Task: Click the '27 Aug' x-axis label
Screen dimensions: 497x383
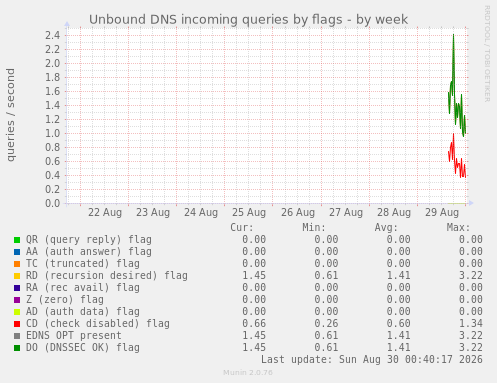Action: pos(346,212)
